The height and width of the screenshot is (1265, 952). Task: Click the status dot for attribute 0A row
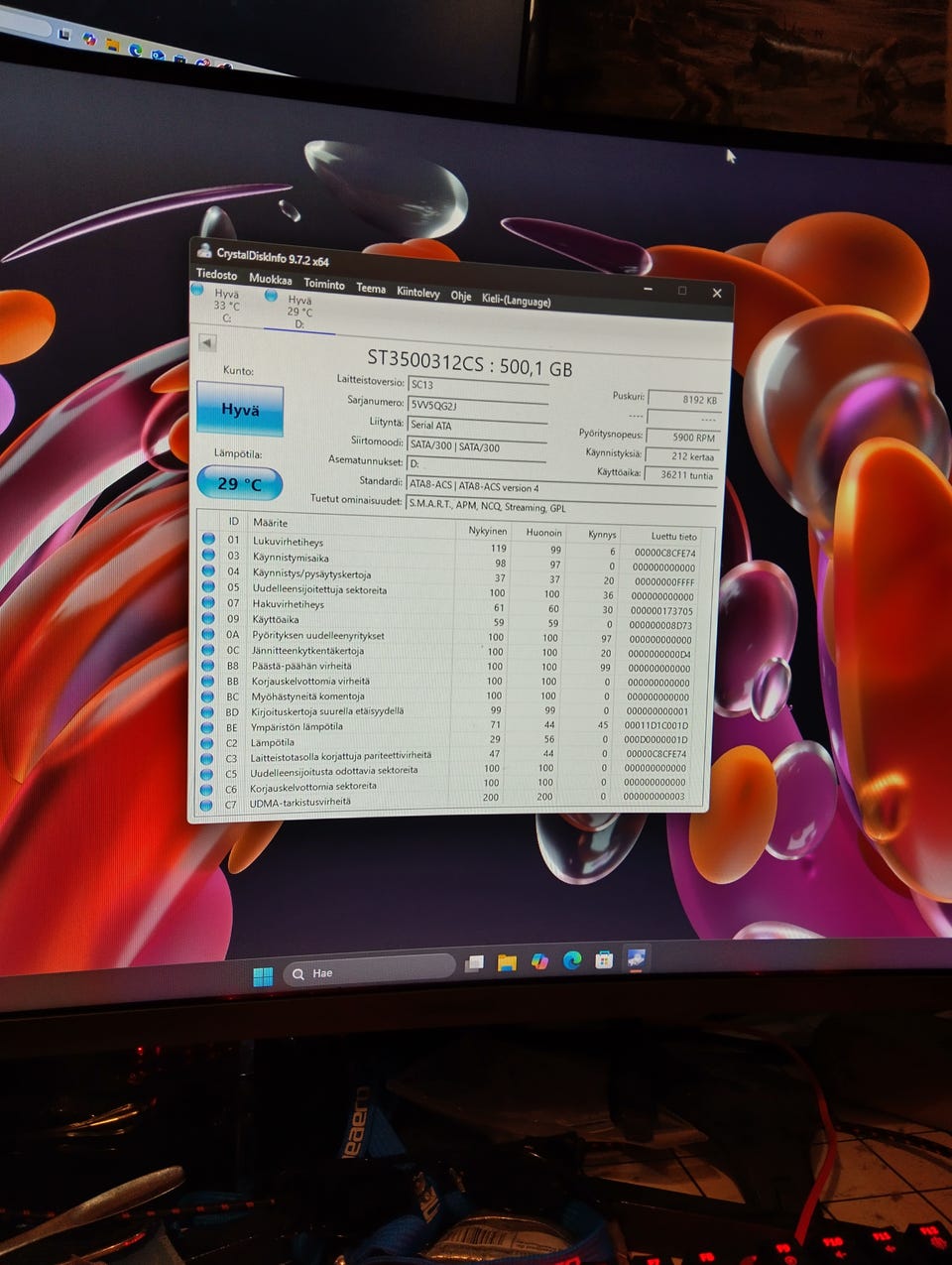(208, 633)
